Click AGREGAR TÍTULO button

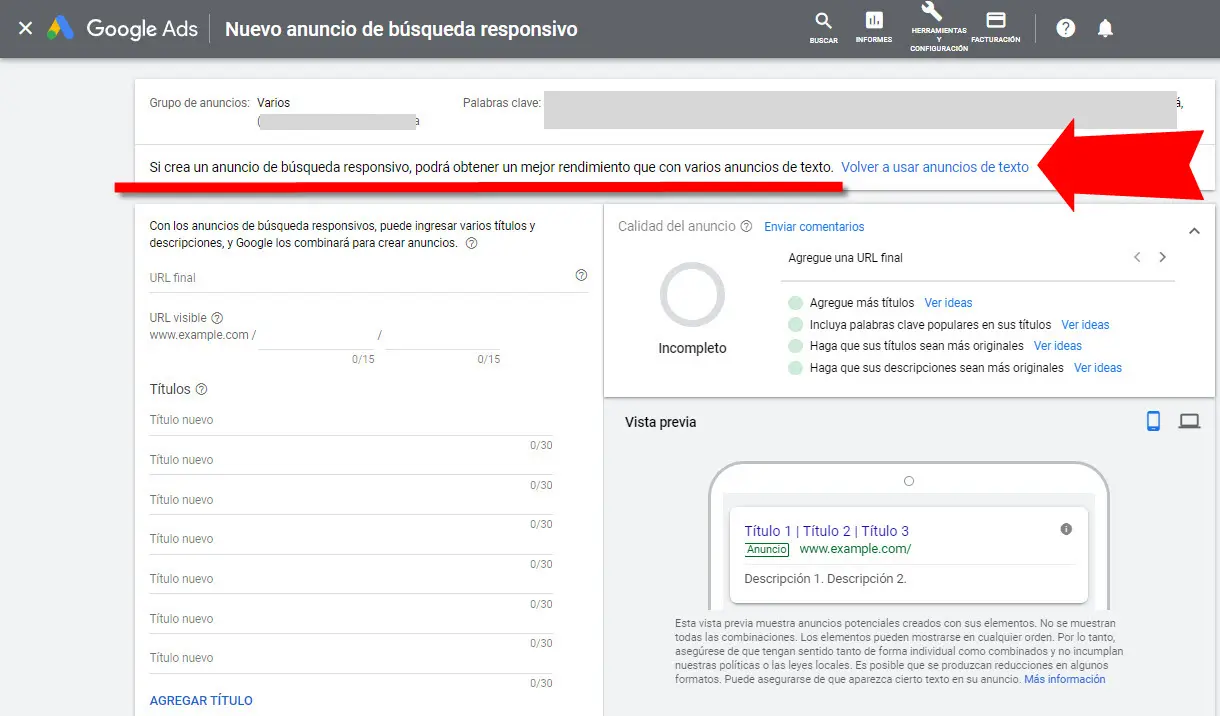tap(201, 701)
